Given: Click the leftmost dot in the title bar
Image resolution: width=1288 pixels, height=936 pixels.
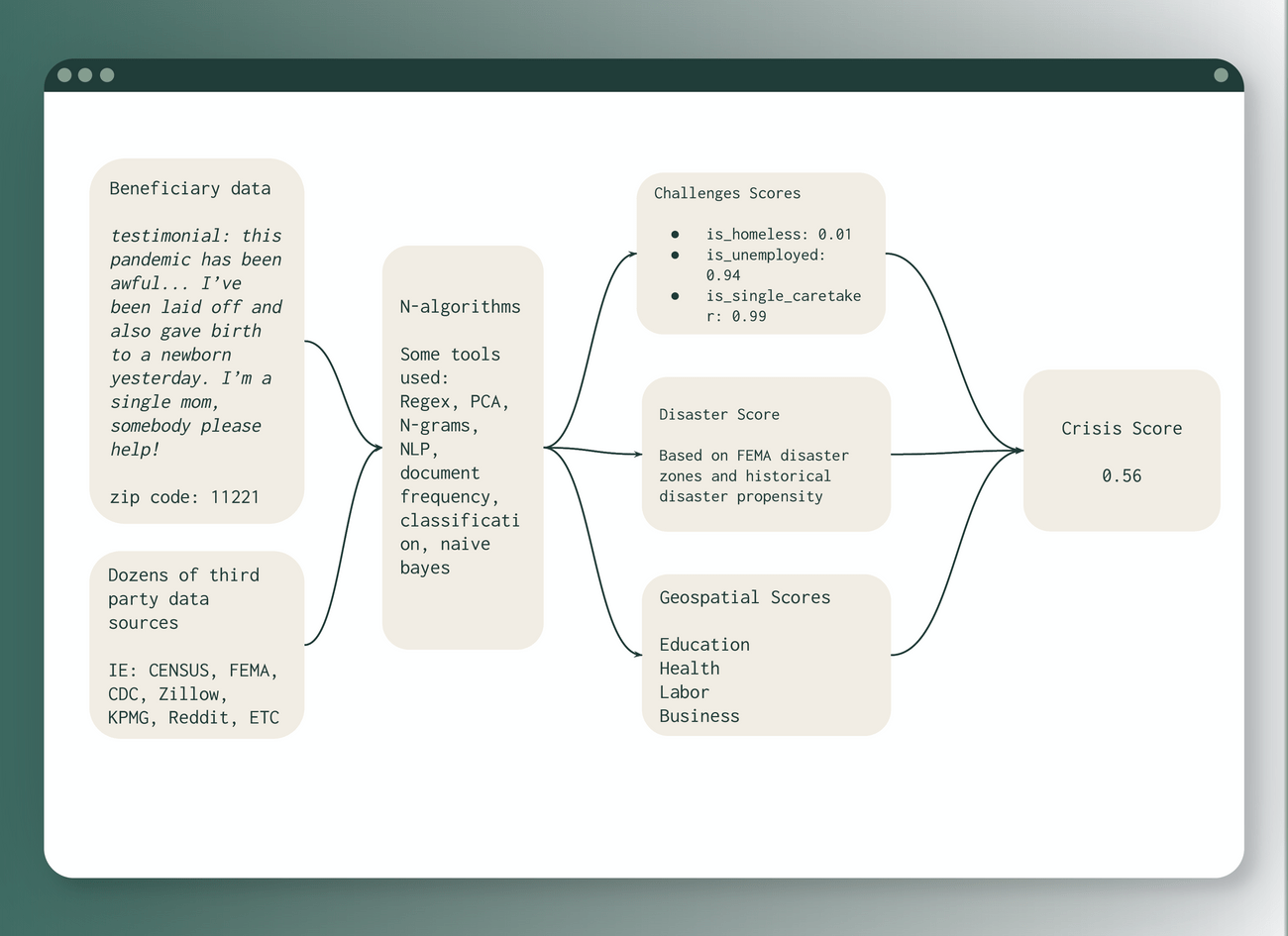Looking at the screenshot, I should (x=64, y=75).
